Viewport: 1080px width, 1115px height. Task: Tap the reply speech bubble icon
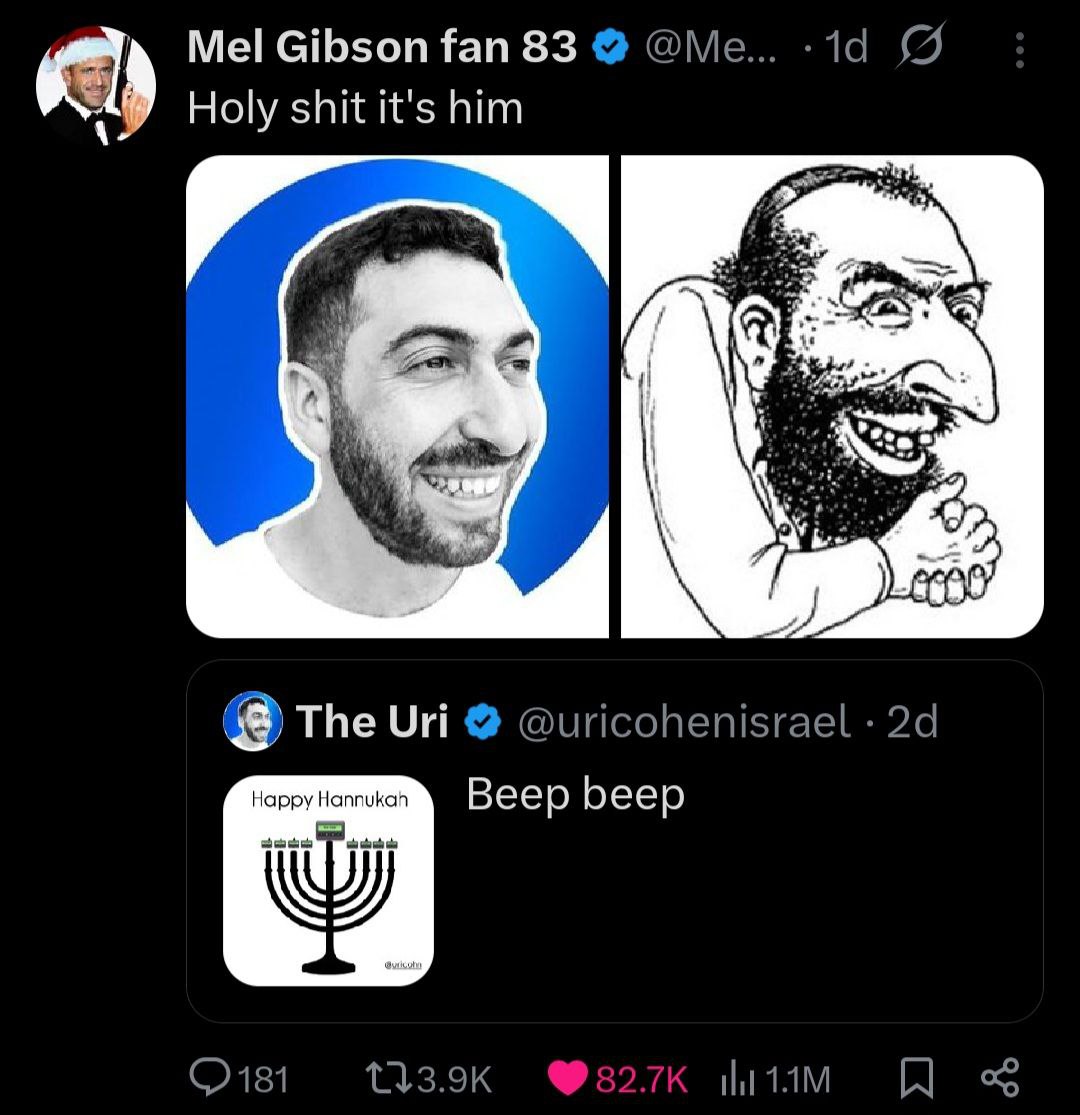pyautogui.click(x=211, y=1077)
